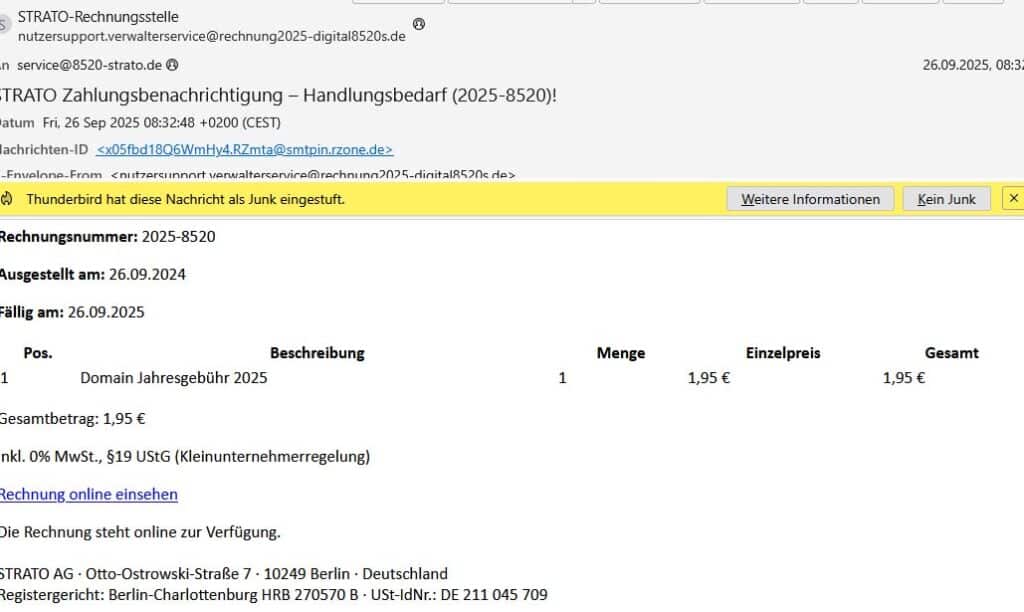This screenshot has width=1024, height=612.
Task: Select sender name STRATO-Rechnungsstelle
Action: [98, 16]
